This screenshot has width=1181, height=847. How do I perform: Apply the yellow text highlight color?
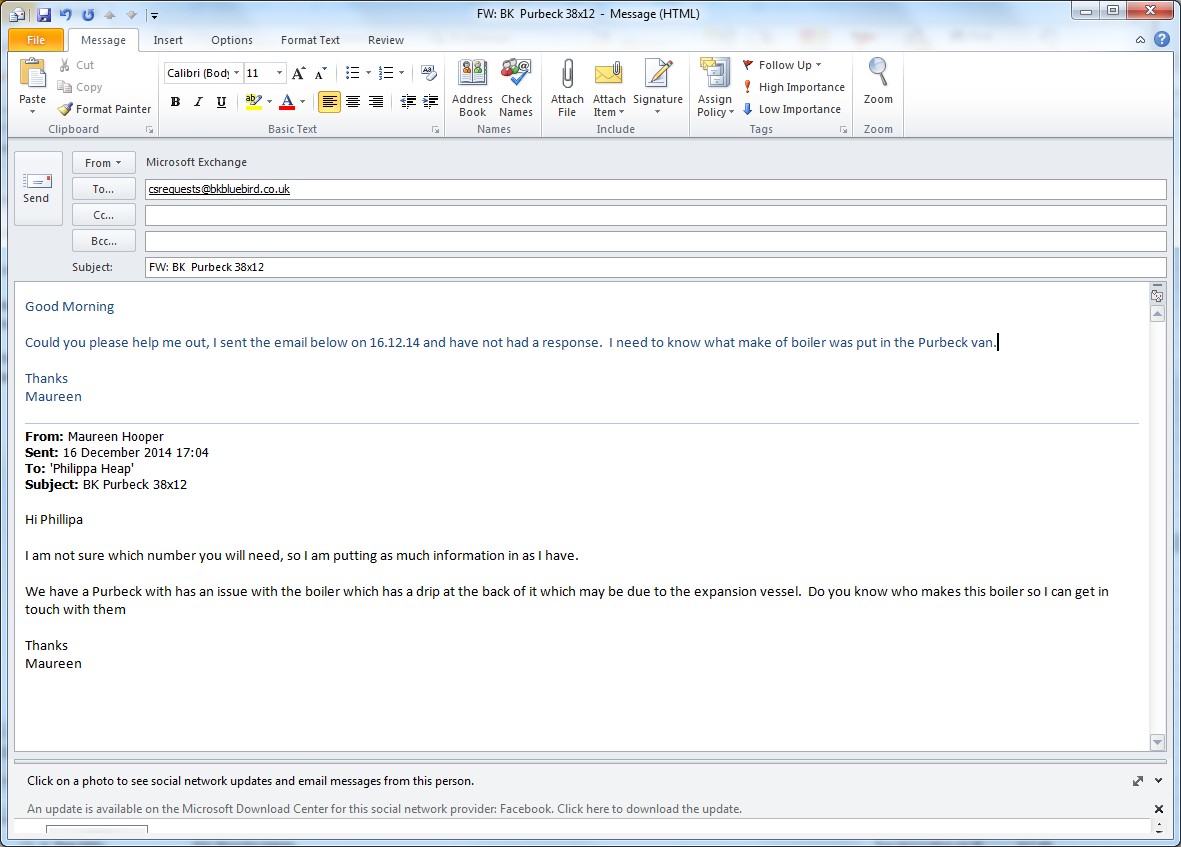coord(253,102)
